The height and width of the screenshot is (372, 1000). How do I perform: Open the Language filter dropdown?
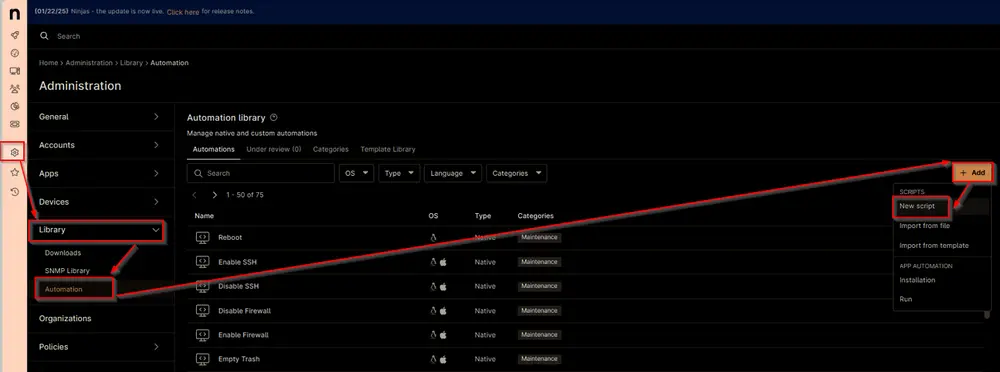453,173
